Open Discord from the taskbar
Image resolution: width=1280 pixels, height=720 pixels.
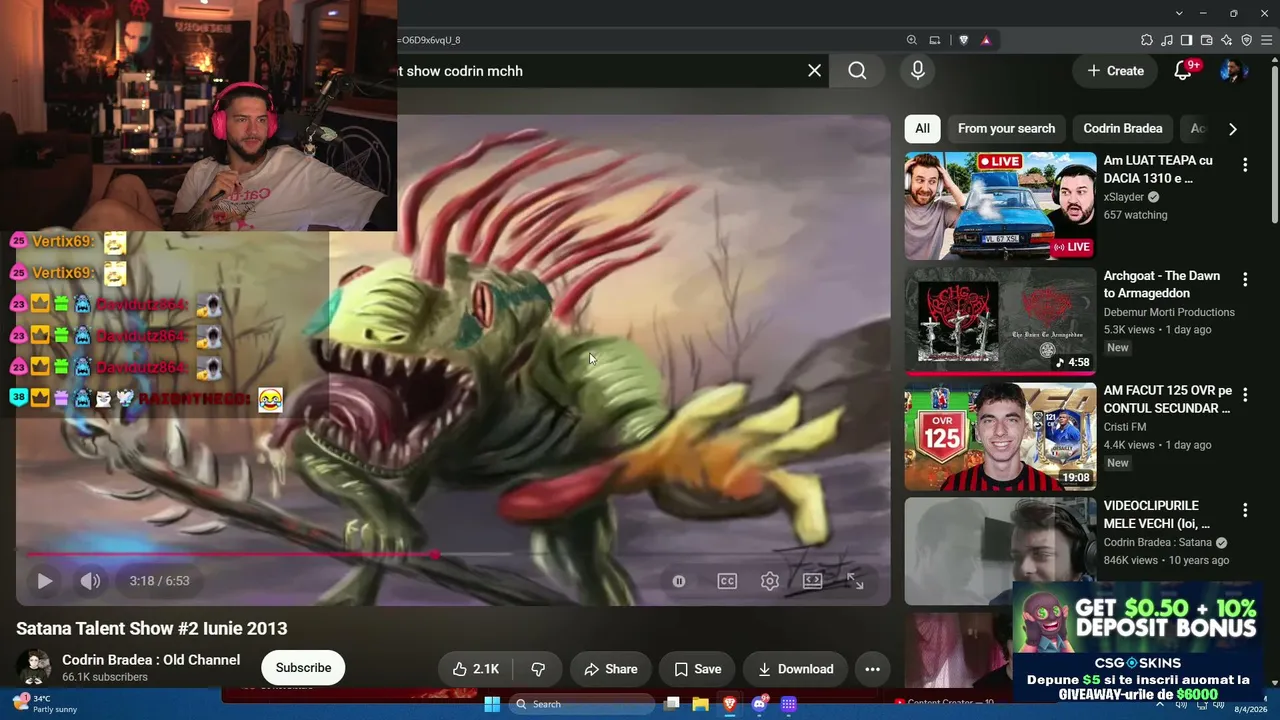coord(759,704)
